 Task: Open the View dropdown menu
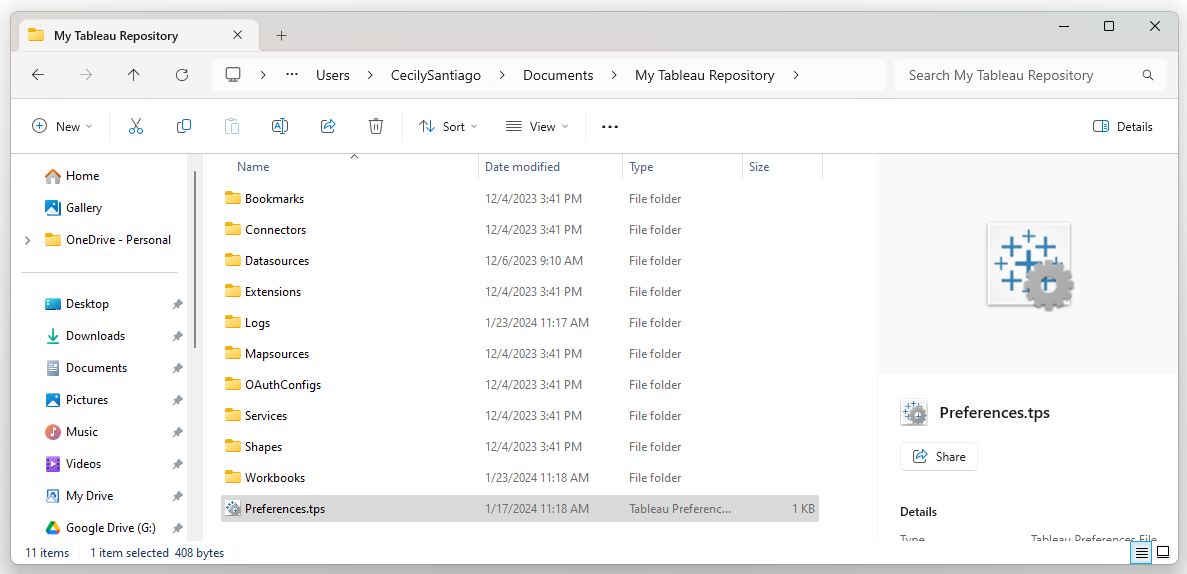[537, 126]
